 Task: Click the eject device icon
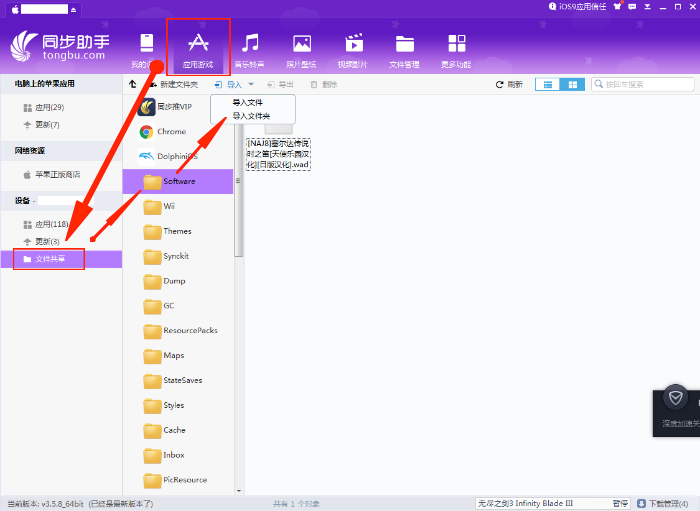click(74, 9)
